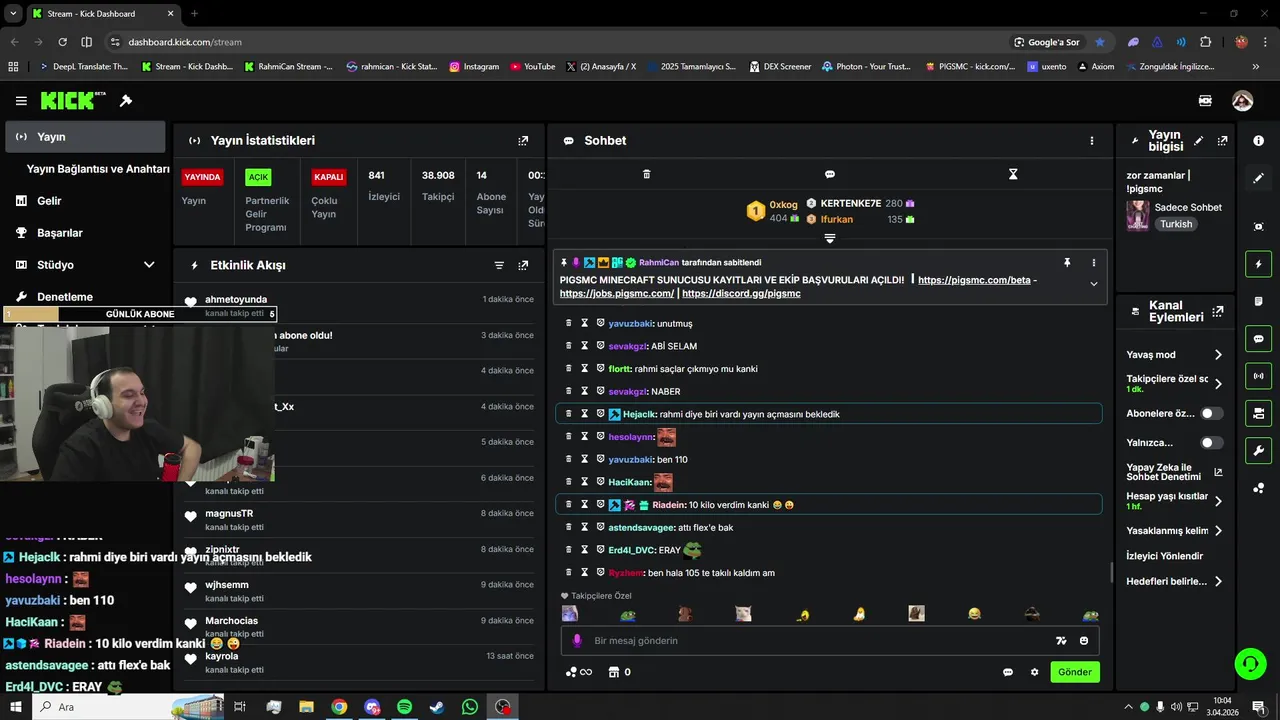The width and height of the screenshot is (1280, 720).
Task: Click the broadcast signal icon in right sidebar
Action: [1259, 376]
